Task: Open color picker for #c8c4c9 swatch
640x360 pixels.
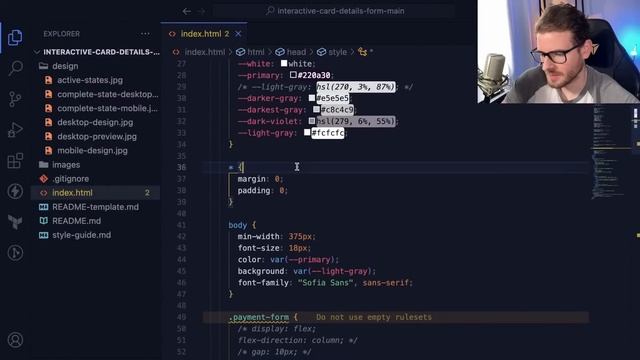Action: point(316,109)
